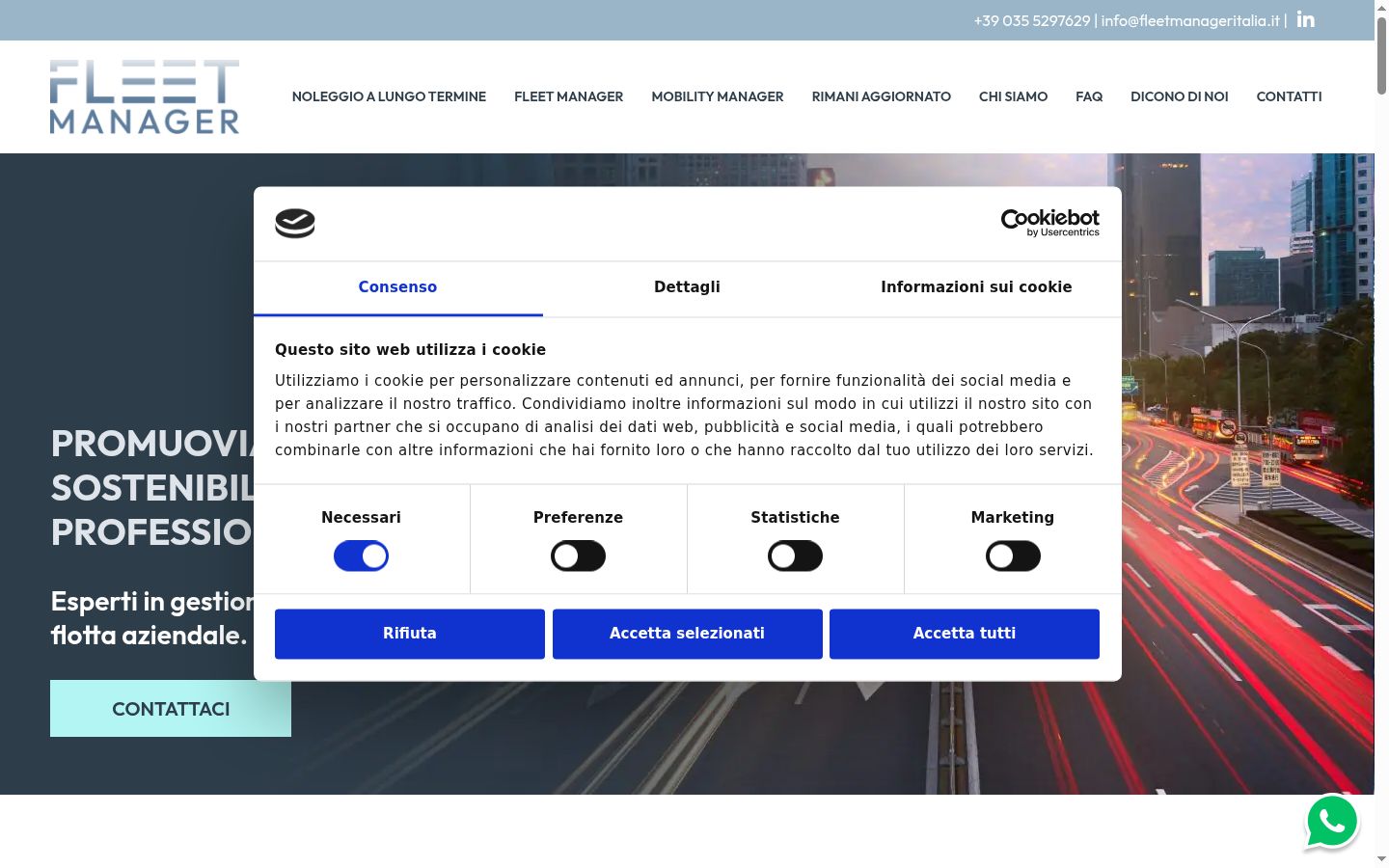
Task: Open Dicono di Noi page
Action: (1179, 96)
